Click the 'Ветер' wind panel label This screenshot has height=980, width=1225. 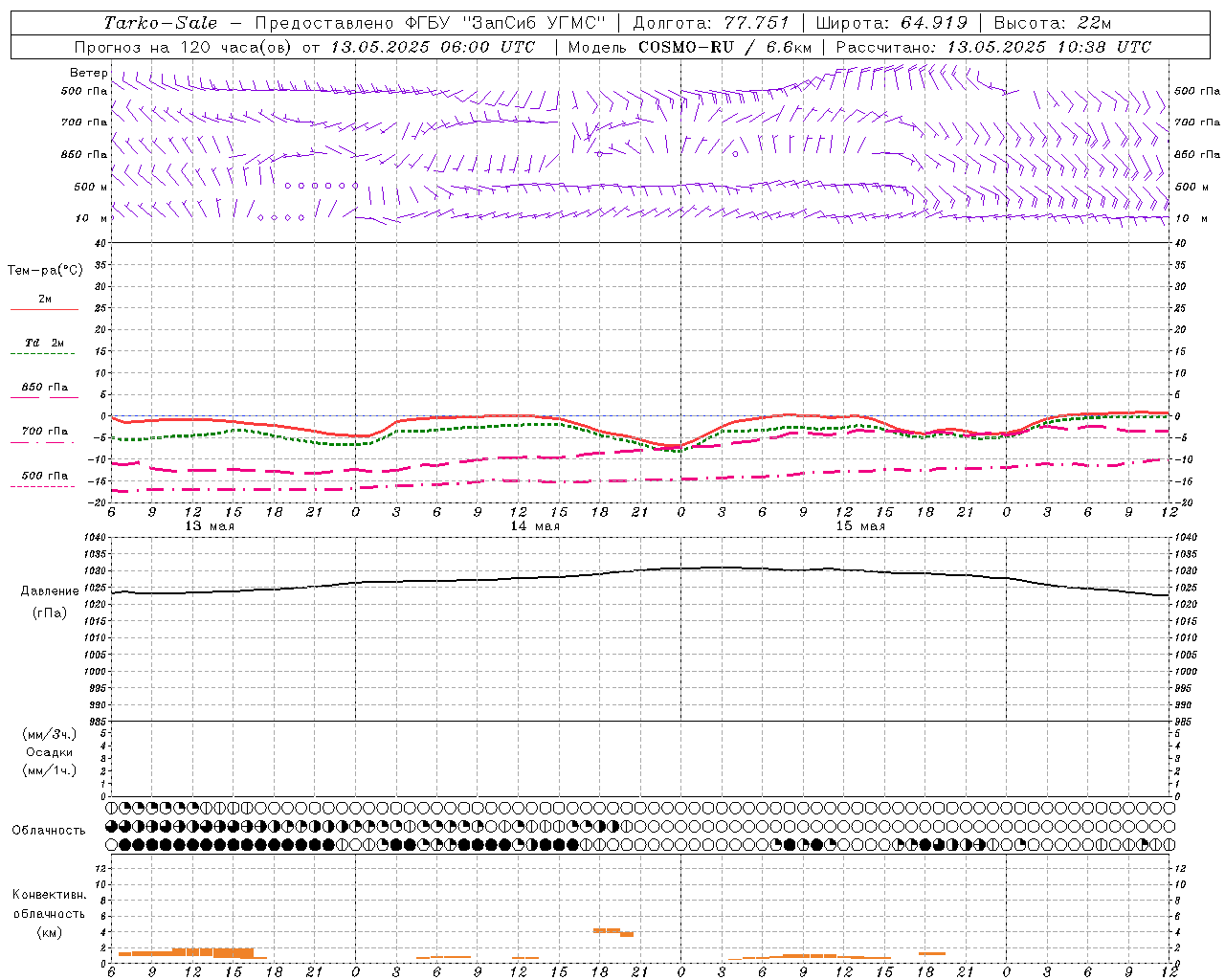coord(88,73)
